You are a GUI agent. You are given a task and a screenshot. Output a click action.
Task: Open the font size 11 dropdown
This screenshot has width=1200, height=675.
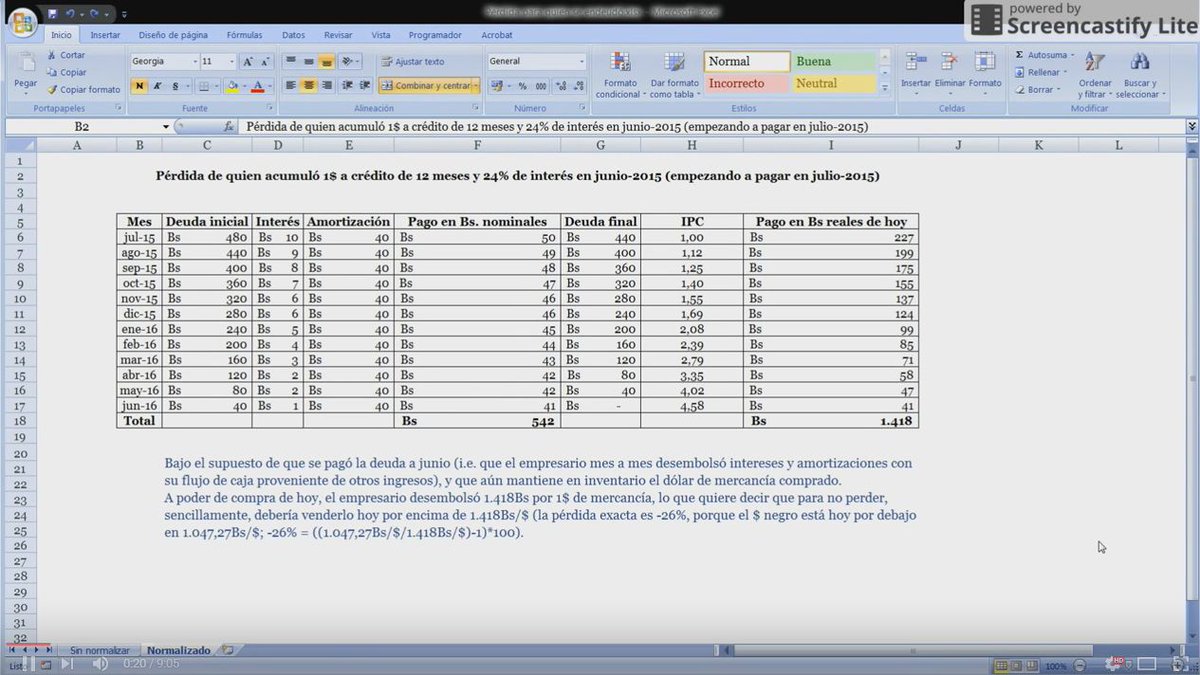pos(232,62)
